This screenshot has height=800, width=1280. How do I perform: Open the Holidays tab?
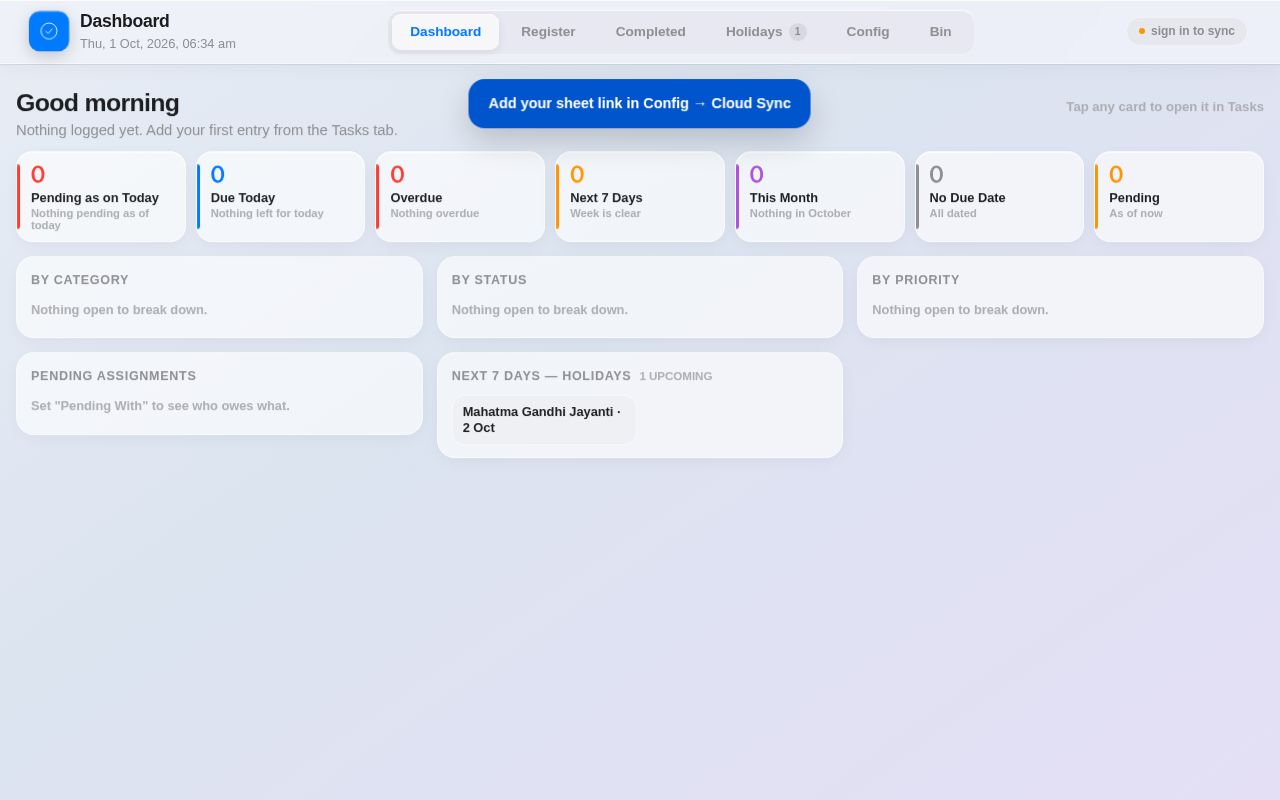(765, 32)
